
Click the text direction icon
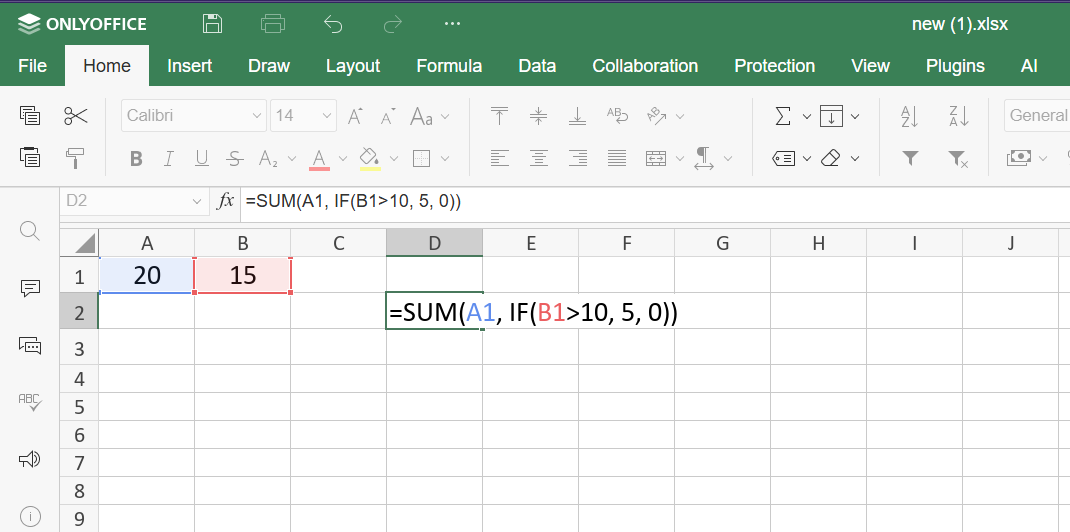click(704, 159)
